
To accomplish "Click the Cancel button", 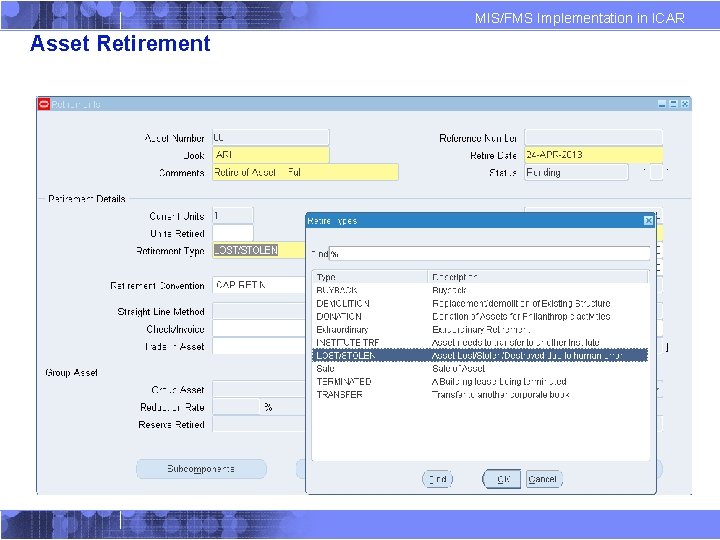I will coord(544,479).
